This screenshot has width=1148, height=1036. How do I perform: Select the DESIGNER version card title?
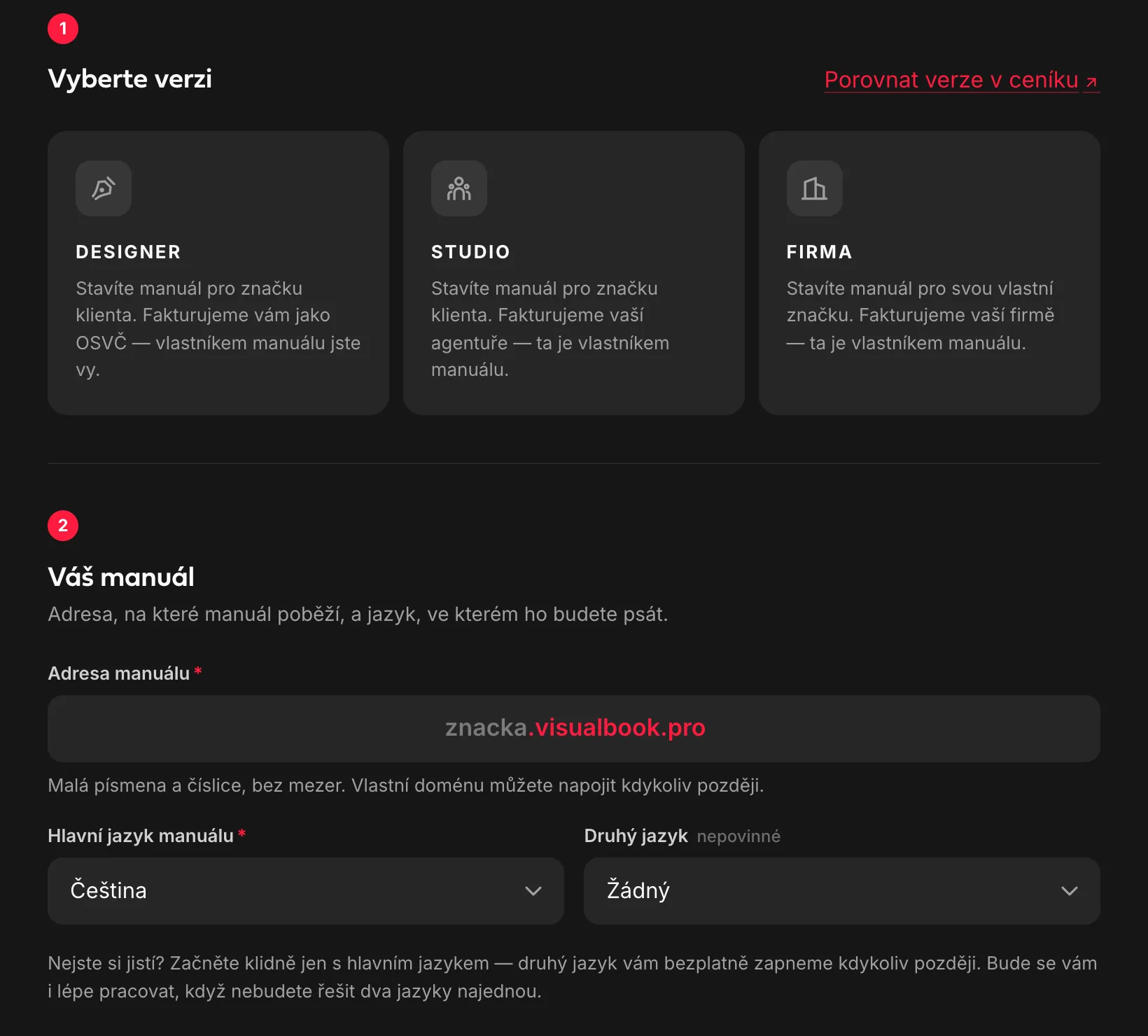128,252
